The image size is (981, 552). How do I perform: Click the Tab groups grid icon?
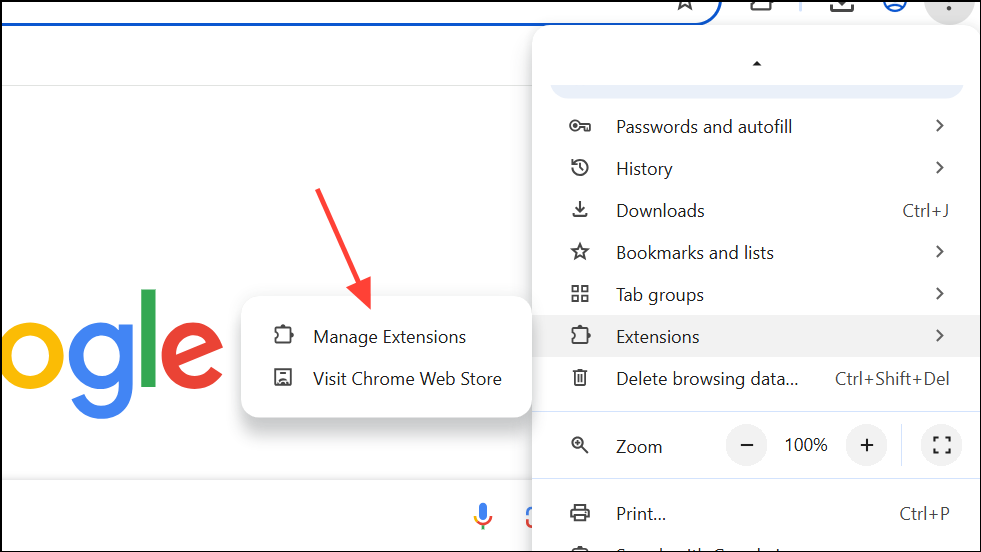[580, 294]
